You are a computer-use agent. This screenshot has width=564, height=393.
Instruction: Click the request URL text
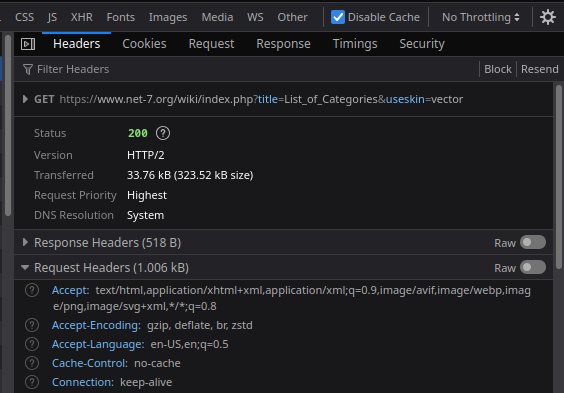(261, 99)
